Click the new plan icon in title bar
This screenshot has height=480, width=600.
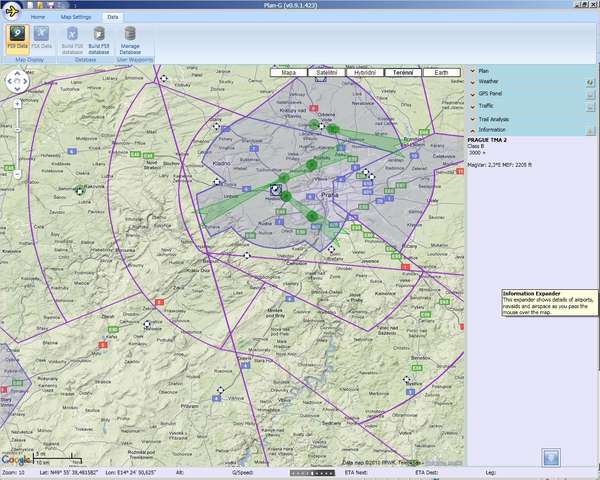(31, 5)
